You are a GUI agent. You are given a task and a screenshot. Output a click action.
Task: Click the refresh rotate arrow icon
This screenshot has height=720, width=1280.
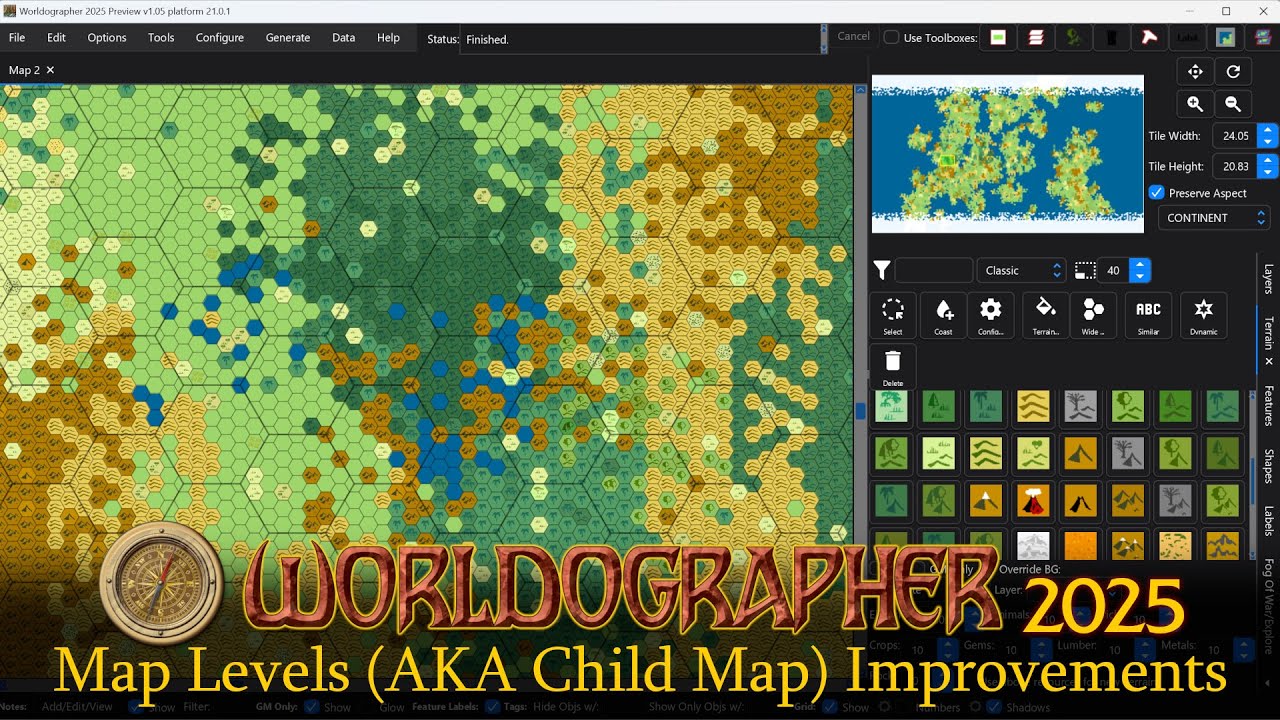(x=1233, y=72)
